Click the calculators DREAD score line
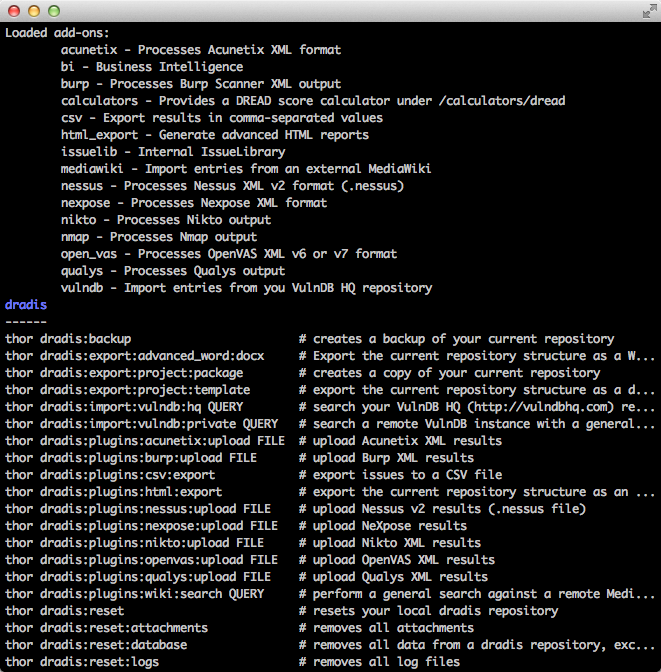Viewport: 661px width, 672px height. coord(313,101)
